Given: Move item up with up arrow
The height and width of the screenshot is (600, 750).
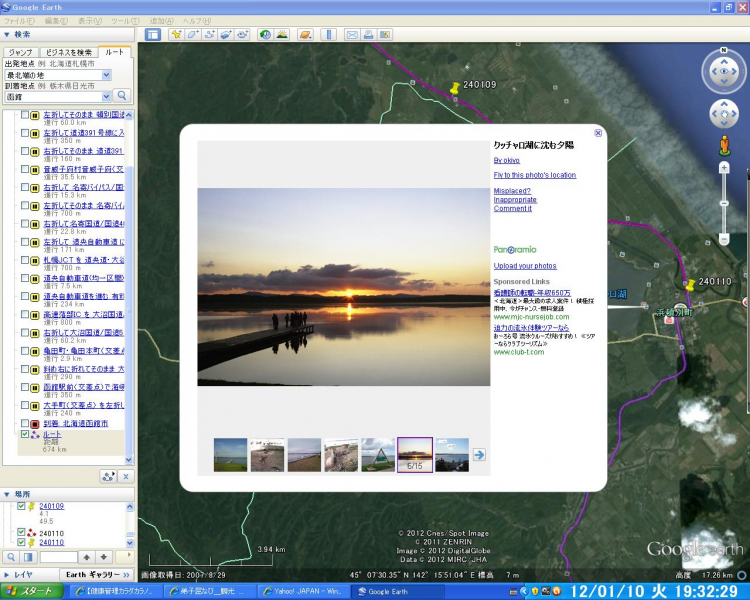Looking at the screenshot, I should 87,557.
